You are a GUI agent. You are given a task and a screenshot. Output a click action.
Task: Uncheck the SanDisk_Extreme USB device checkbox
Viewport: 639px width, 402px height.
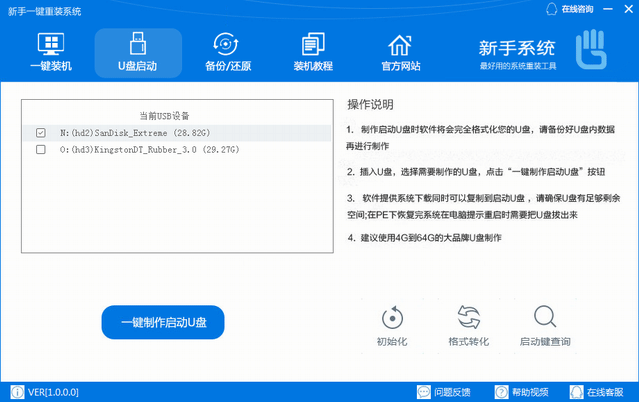41,133
